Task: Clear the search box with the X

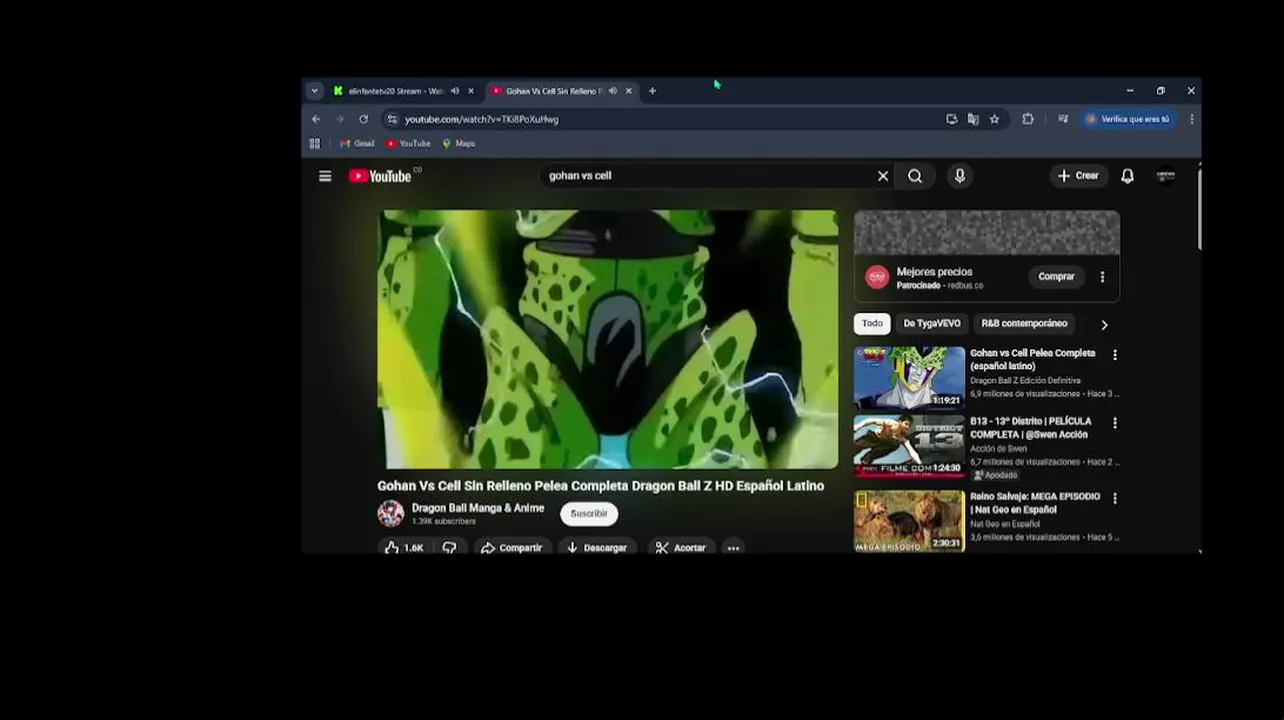Action: coord(883,176)
